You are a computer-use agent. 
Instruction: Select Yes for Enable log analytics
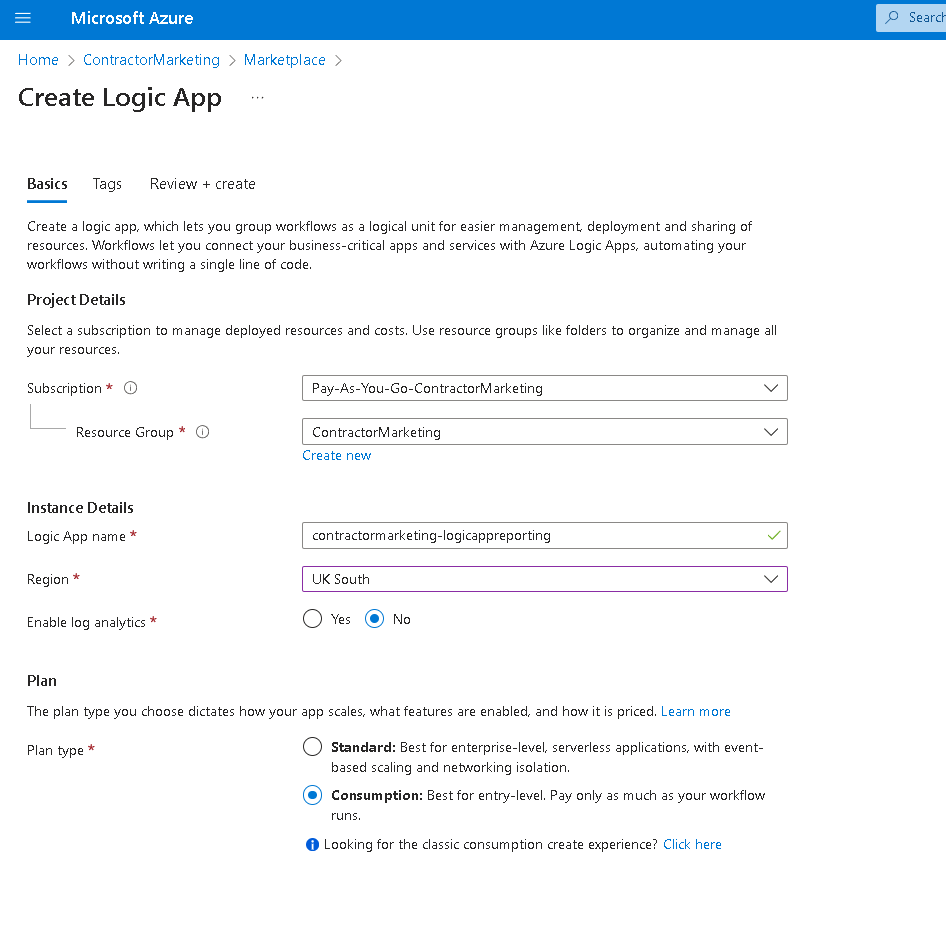click(x=313, y=619)
